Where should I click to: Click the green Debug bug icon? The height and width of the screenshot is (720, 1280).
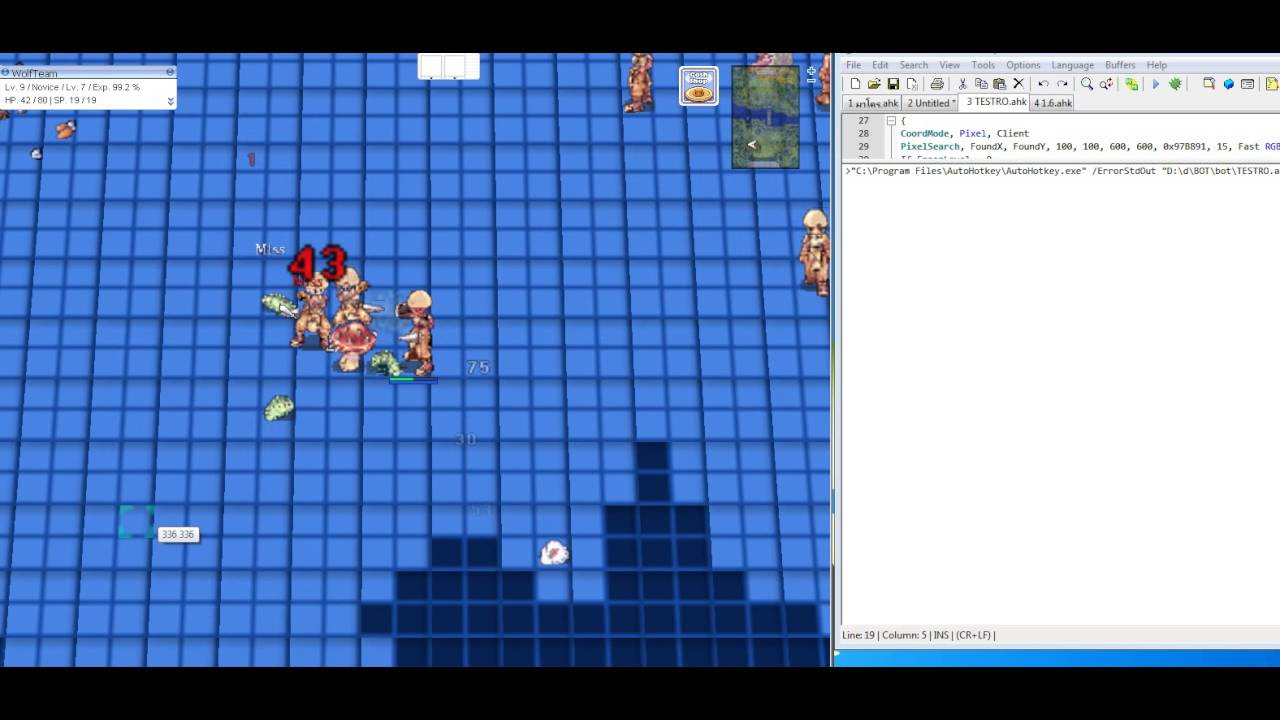pos(1175,84)
